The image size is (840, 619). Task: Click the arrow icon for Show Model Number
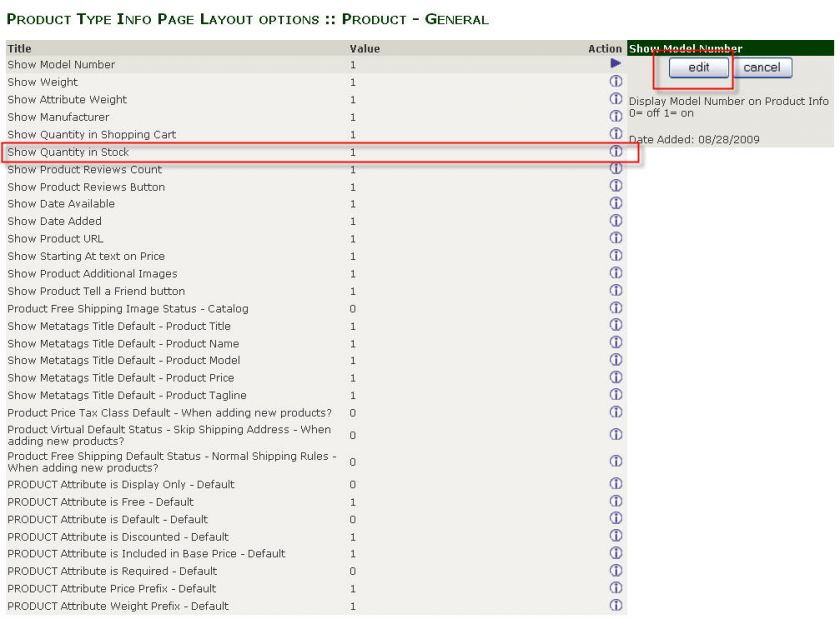coord(616,64)
